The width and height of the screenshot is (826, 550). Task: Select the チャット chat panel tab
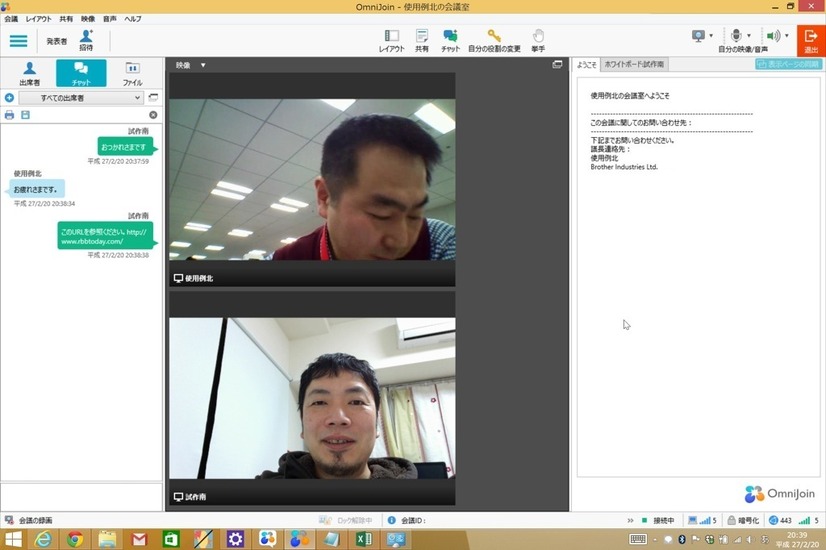[81, 73]
